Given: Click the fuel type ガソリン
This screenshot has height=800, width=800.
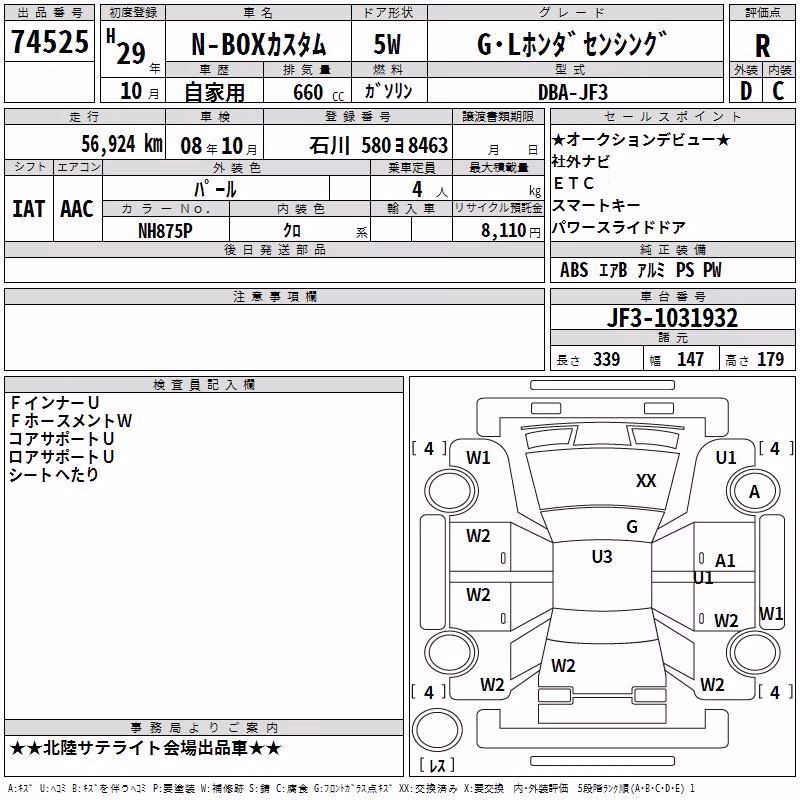Looking at the screenshot, I should [x=388, y=91].
